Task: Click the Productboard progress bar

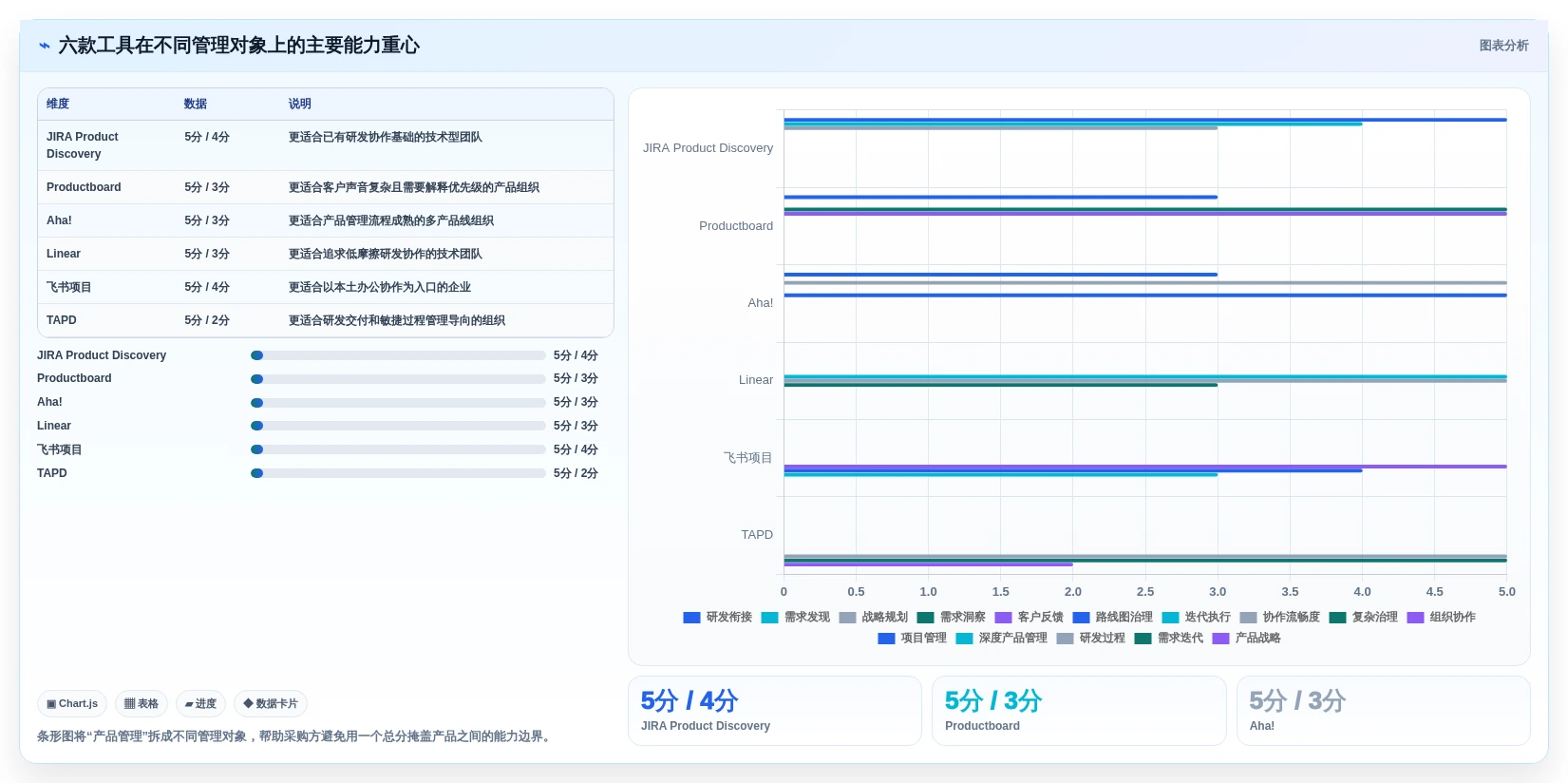Action: (398, 379)
